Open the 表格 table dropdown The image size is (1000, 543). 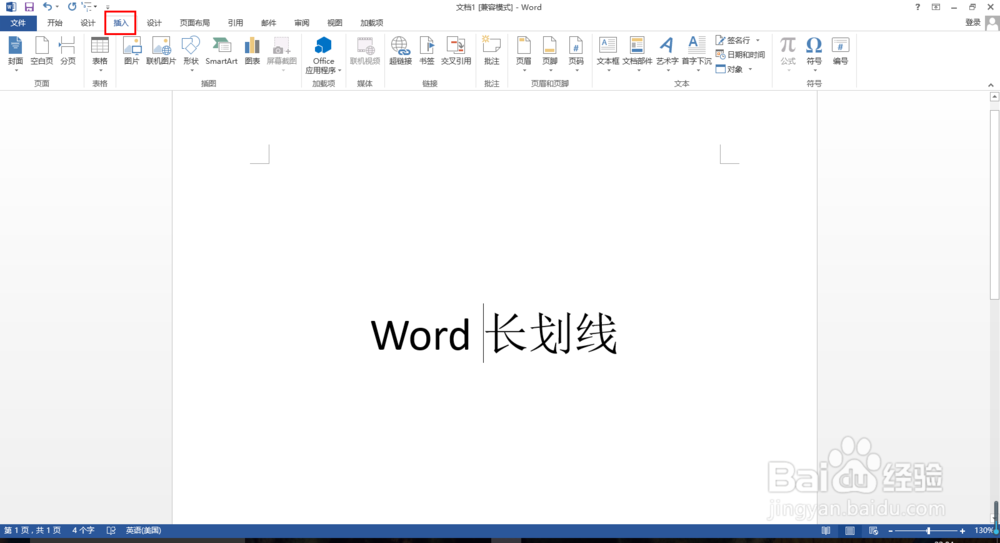tap(100, 70)
